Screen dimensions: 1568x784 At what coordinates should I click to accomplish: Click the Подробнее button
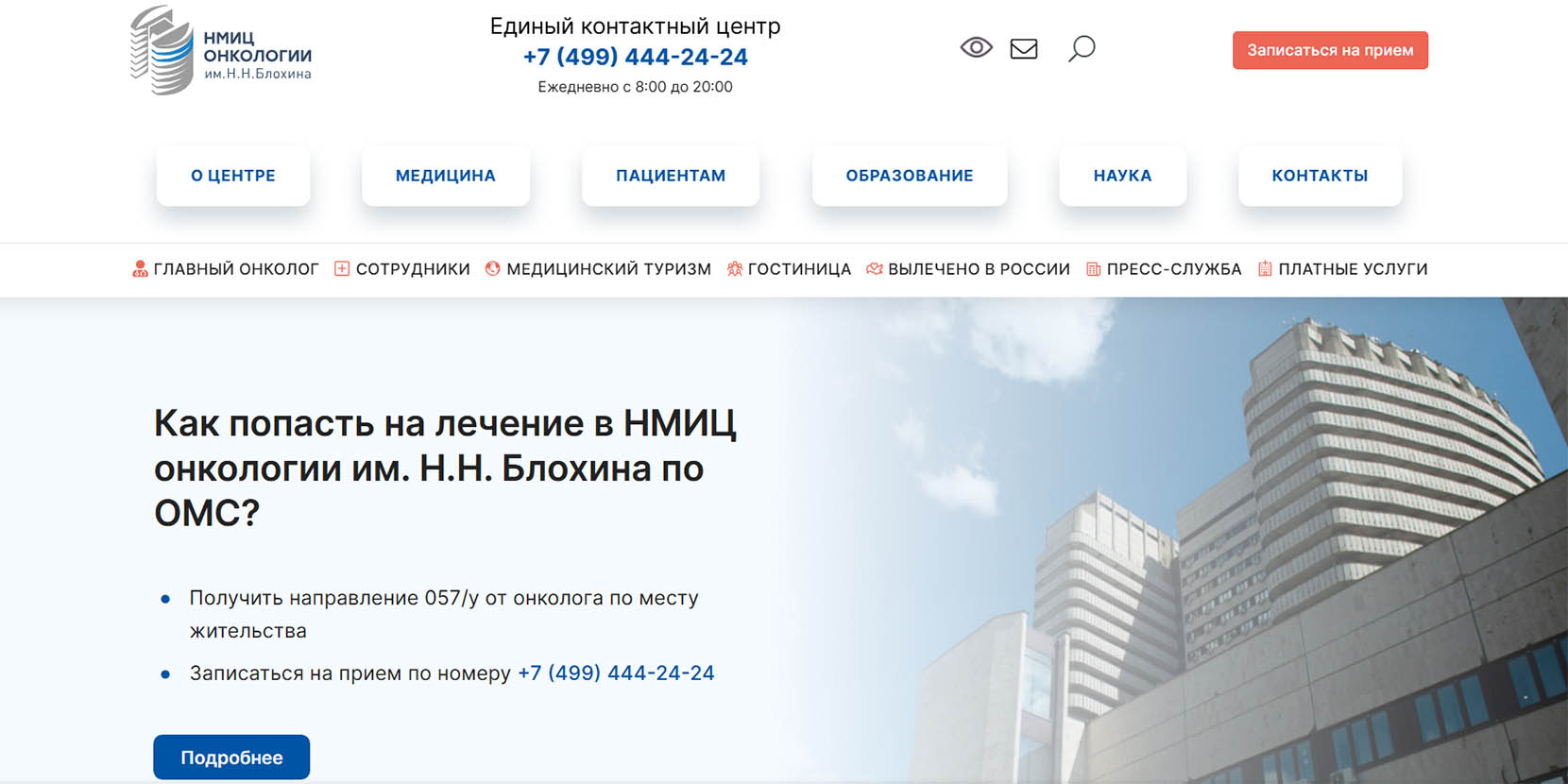(231, 758)
